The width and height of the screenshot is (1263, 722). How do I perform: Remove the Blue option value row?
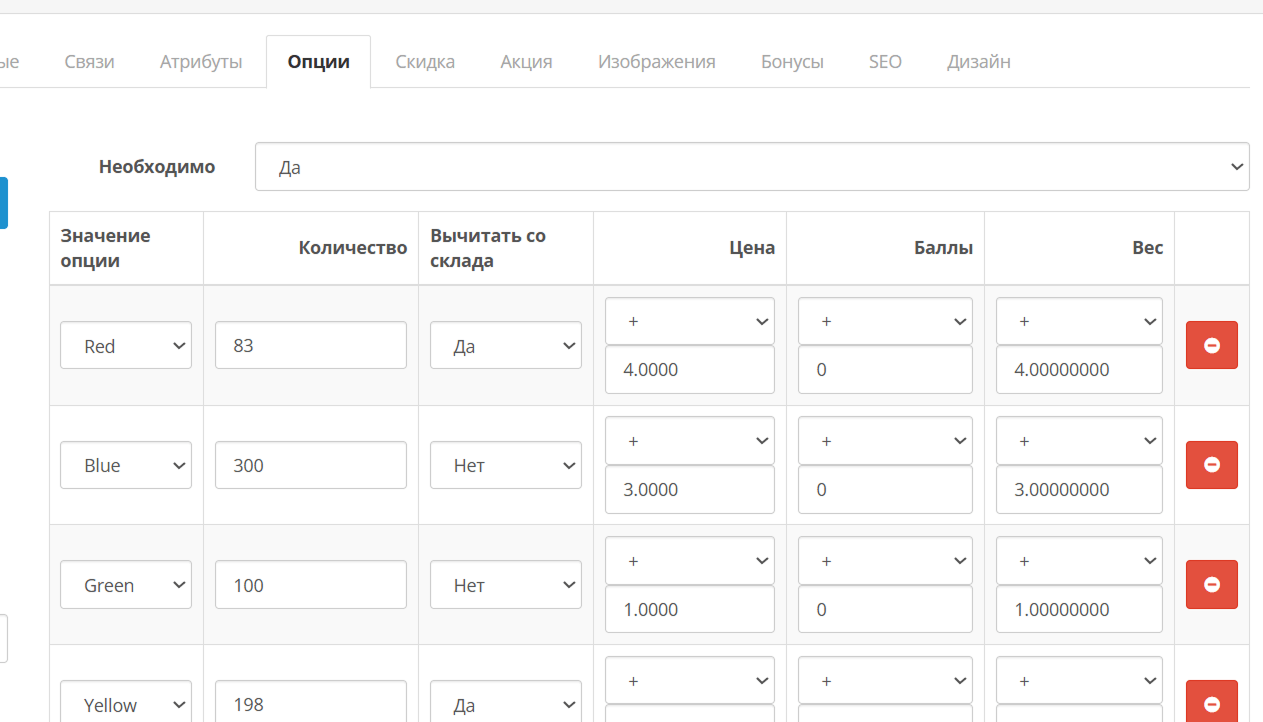[x=1212, y=465]
